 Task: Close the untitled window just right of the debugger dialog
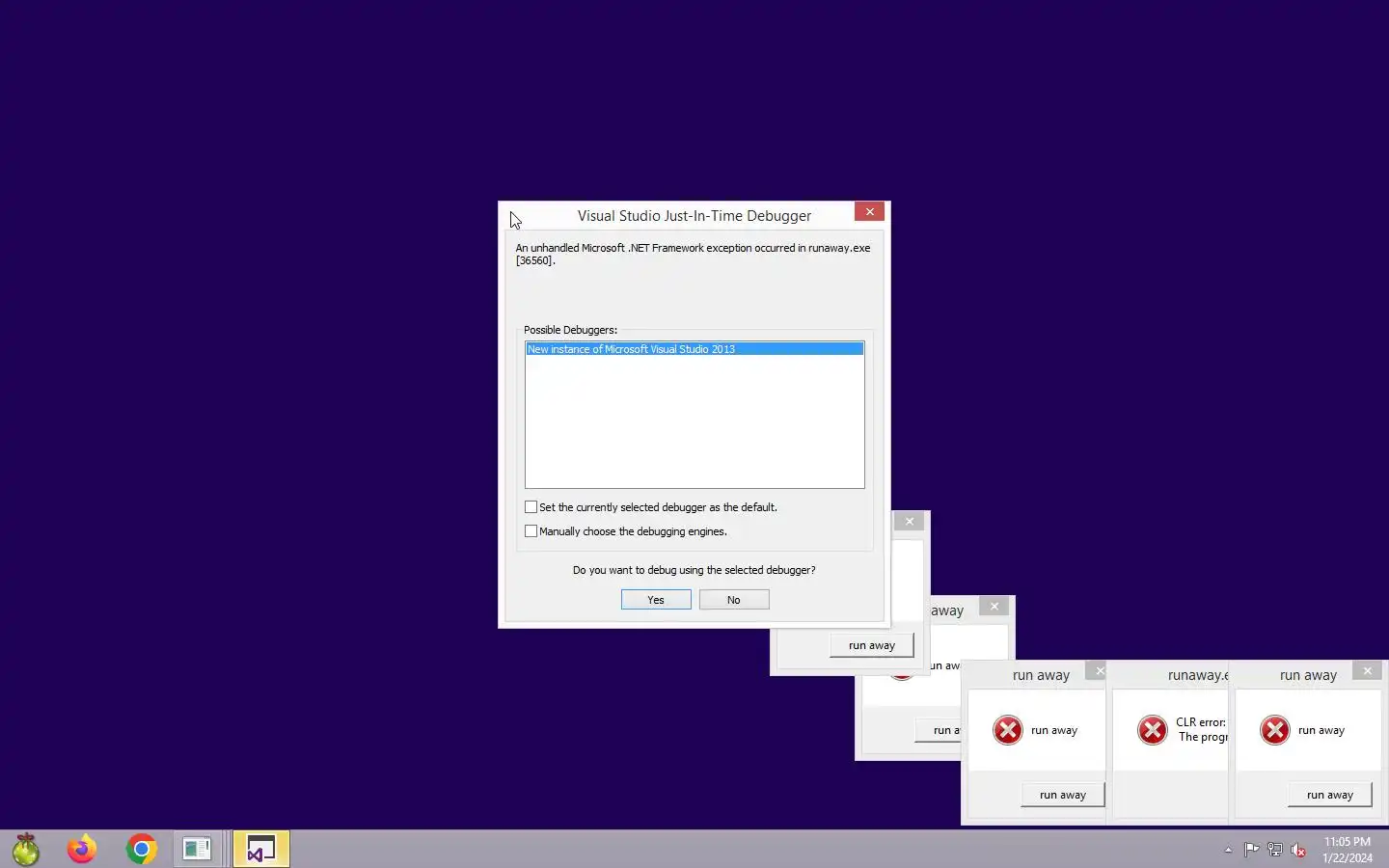click(x=909, y=522)
